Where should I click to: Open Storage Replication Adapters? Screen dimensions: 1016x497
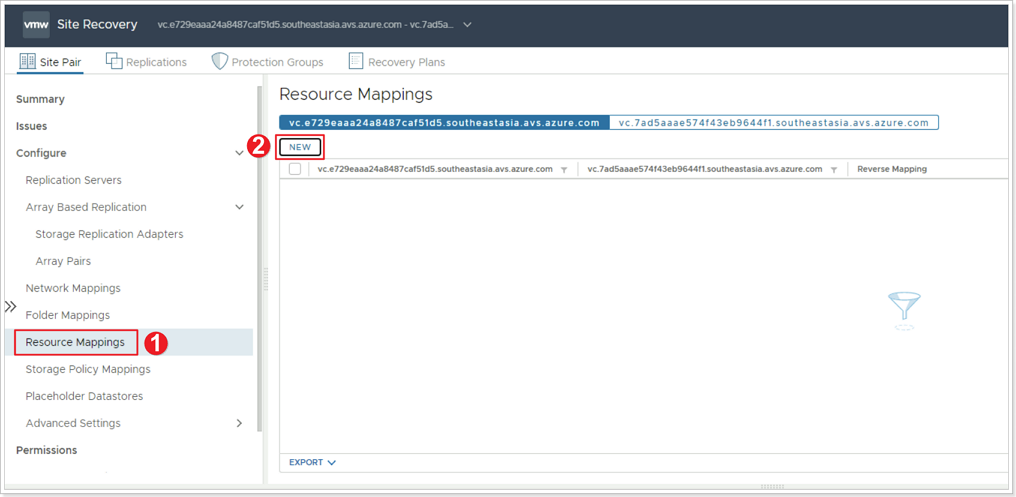tap(110, 234)
